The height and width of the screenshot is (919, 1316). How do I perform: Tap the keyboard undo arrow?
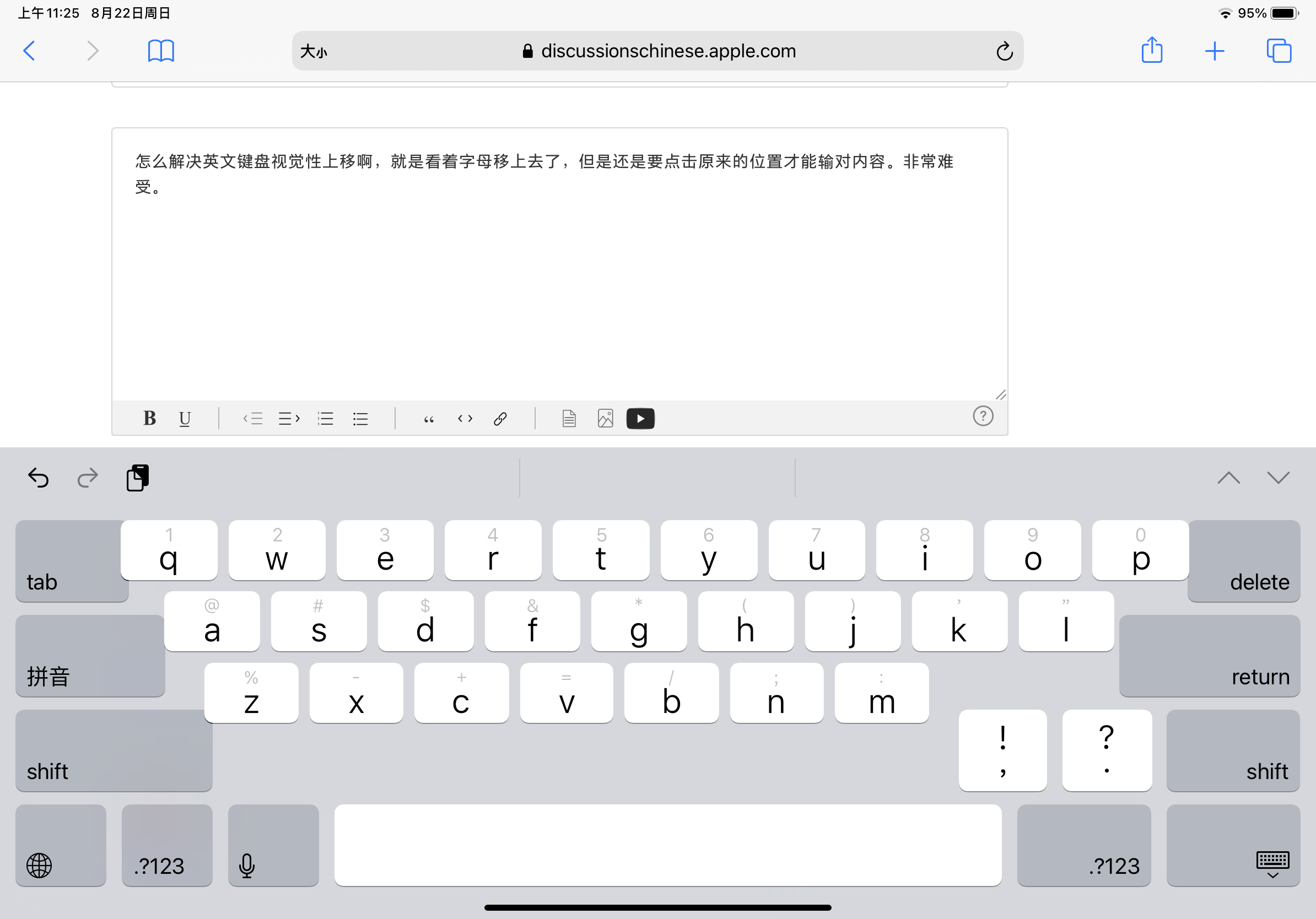click(x=39, y=477)
